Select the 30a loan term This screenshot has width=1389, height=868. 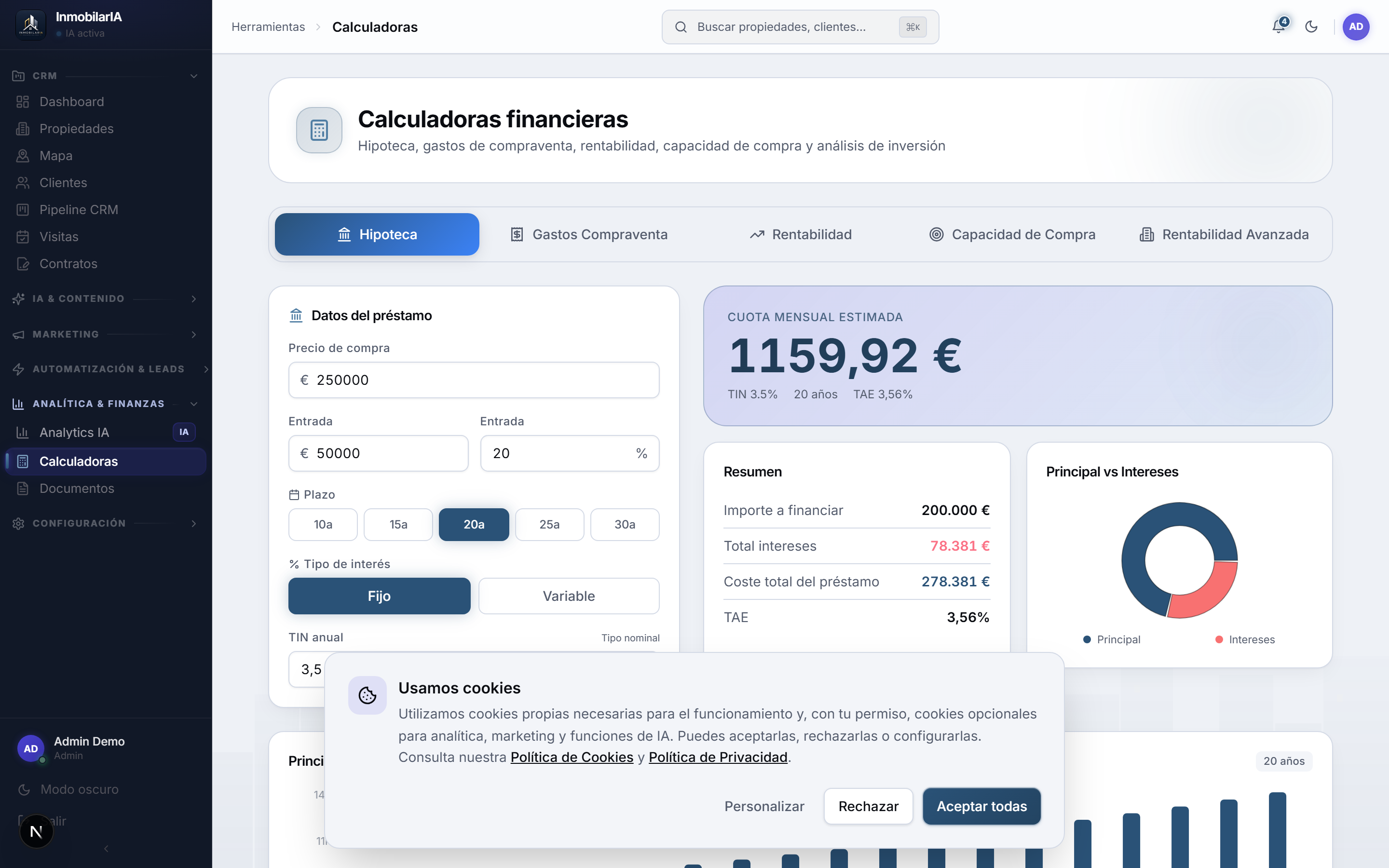[625, 524]
